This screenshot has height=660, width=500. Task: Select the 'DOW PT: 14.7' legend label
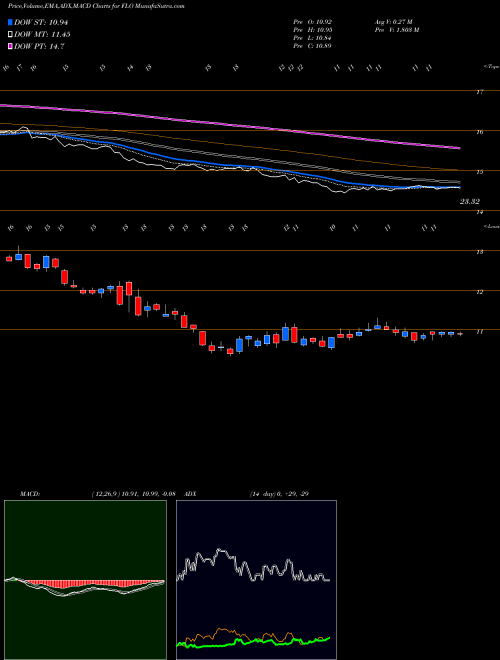[x=39, y=47]
